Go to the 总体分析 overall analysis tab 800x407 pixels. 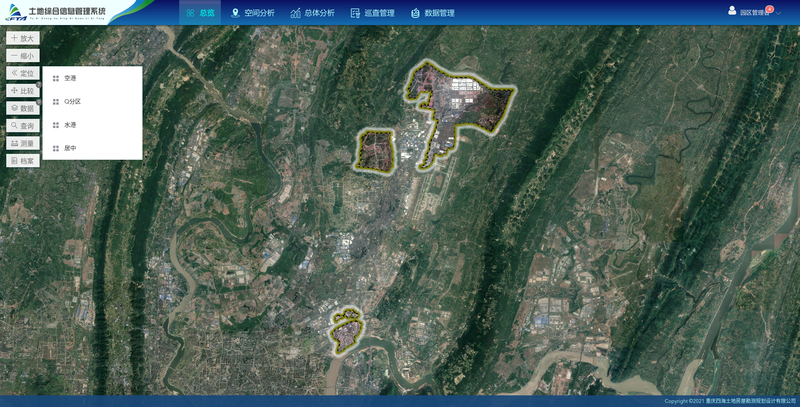pyautogui.click(x=312, y=13)
